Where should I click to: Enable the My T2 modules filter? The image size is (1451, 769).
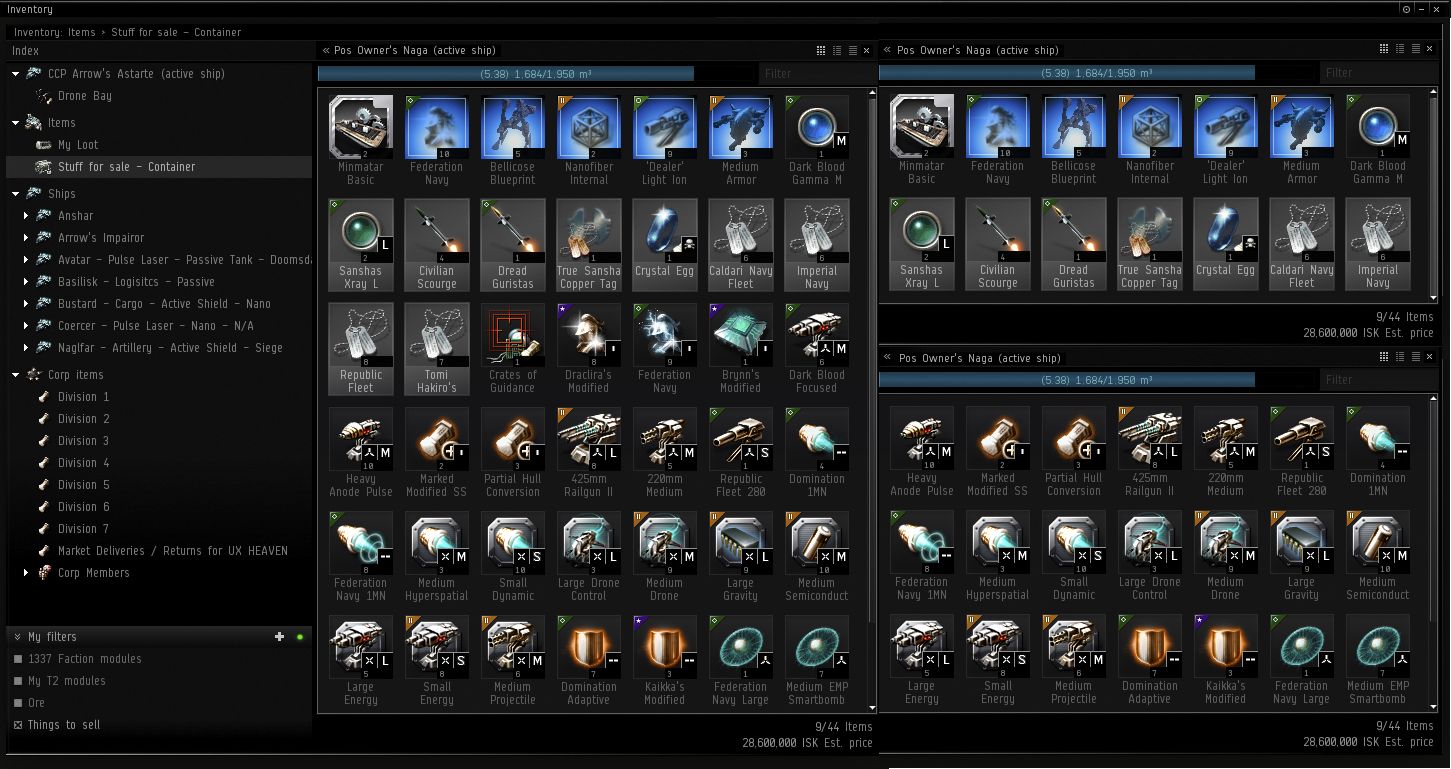[x=18, y=681]
